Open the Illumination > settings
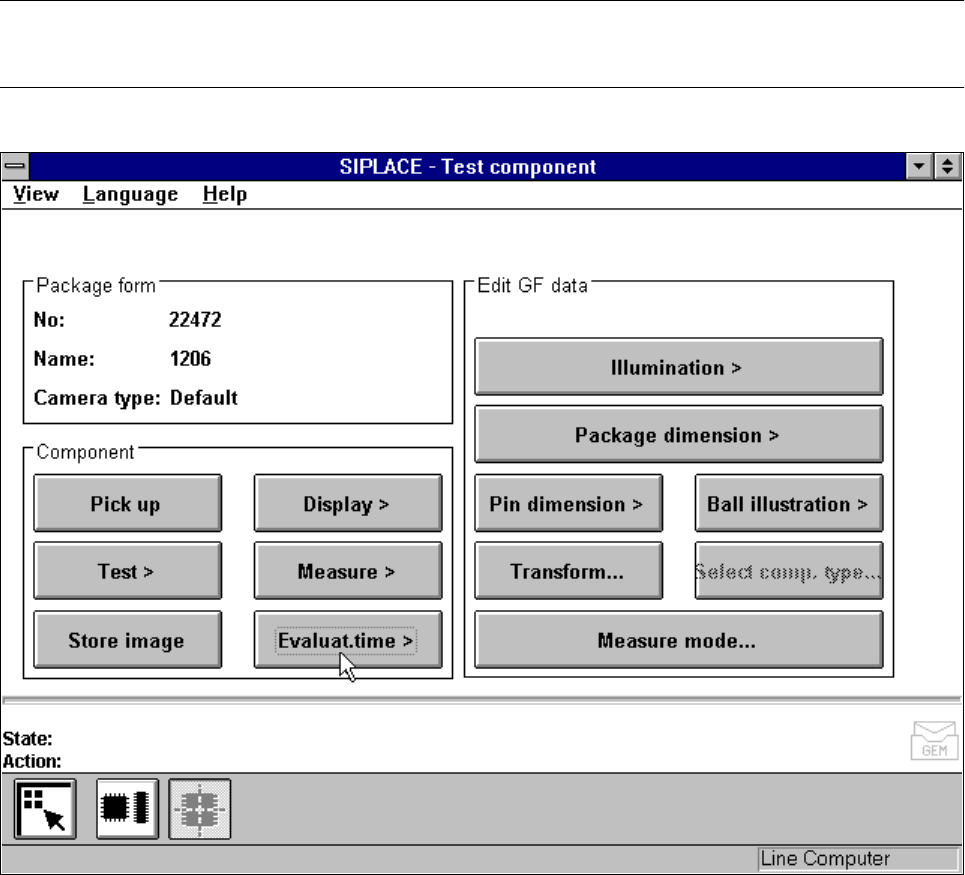Screen dimensions: 965x875 (x=677, y=367)
